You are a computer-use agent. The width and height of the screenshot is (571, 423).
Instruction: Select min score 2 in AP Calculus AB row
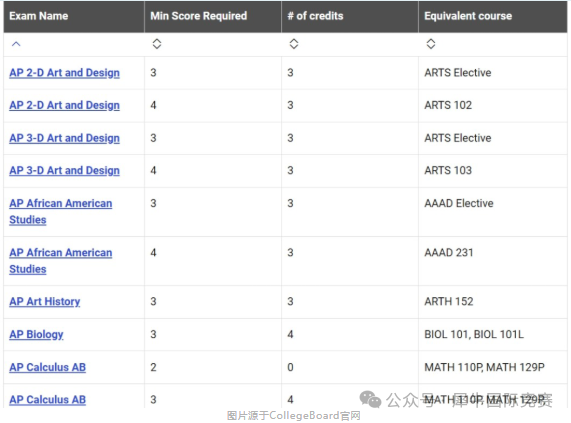[153, 367]
